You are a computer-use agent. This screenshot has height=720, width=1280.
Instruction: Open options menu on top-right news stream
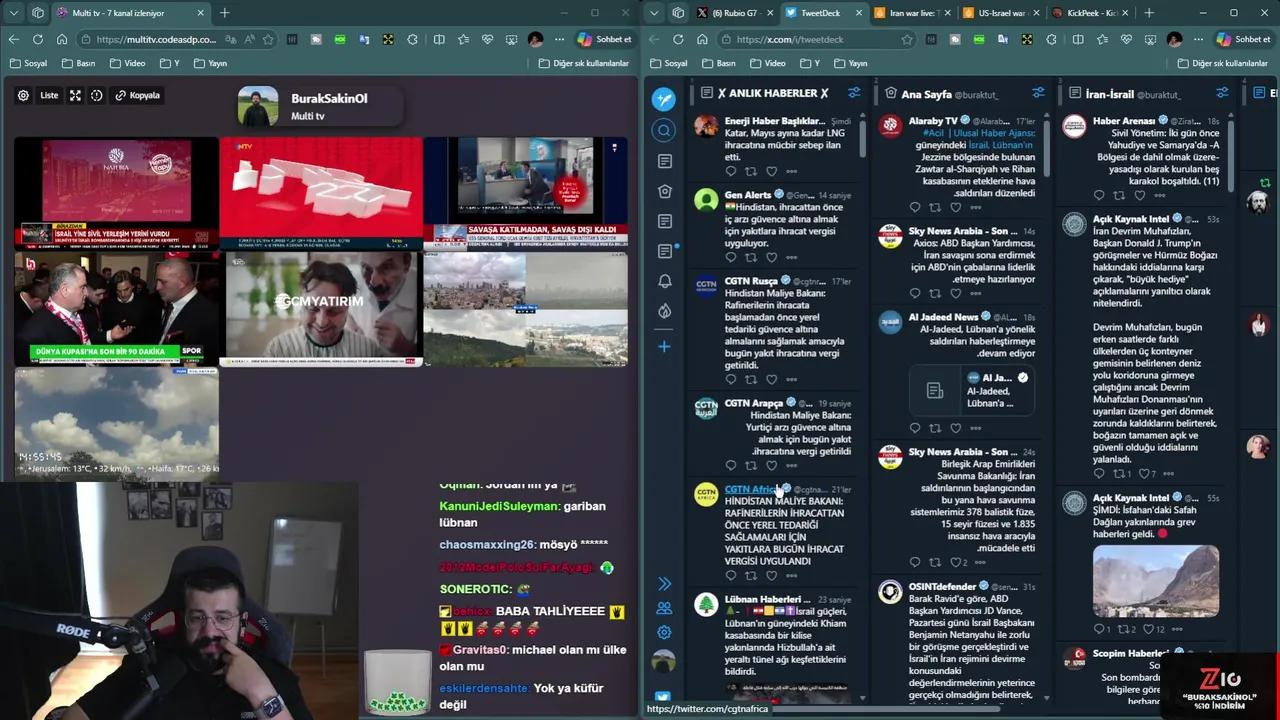pyautogui.click(x=614, y=148)
